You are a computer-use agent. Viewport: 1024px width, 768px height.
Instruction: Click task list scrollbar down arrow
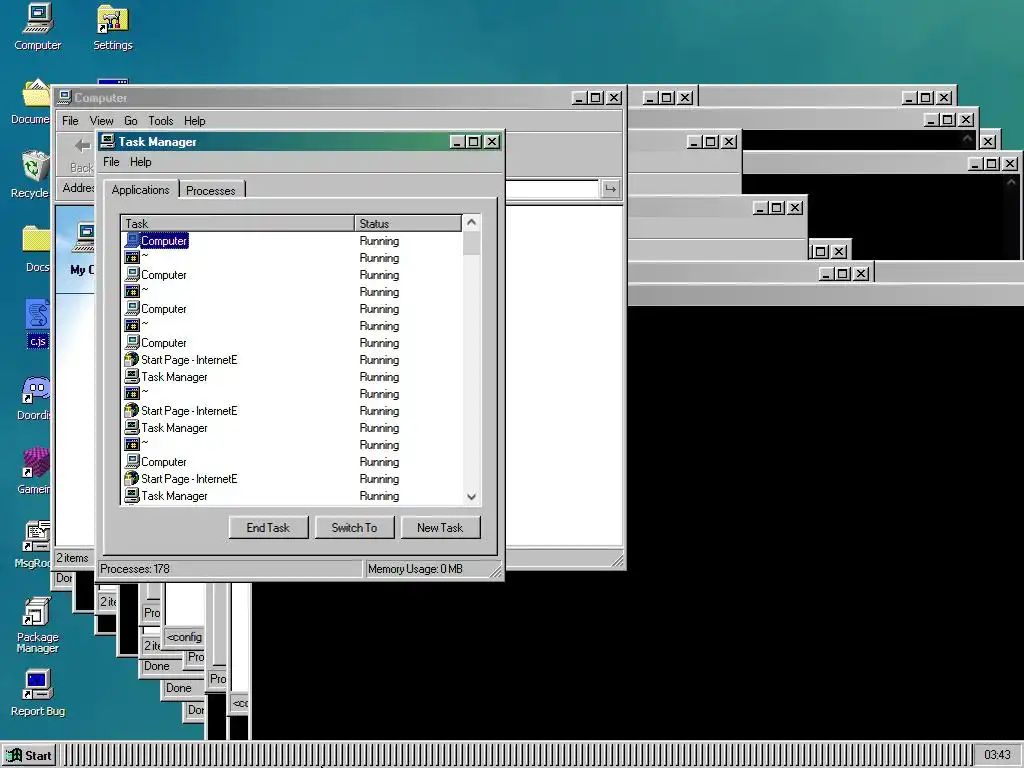[x=472, y=496]
